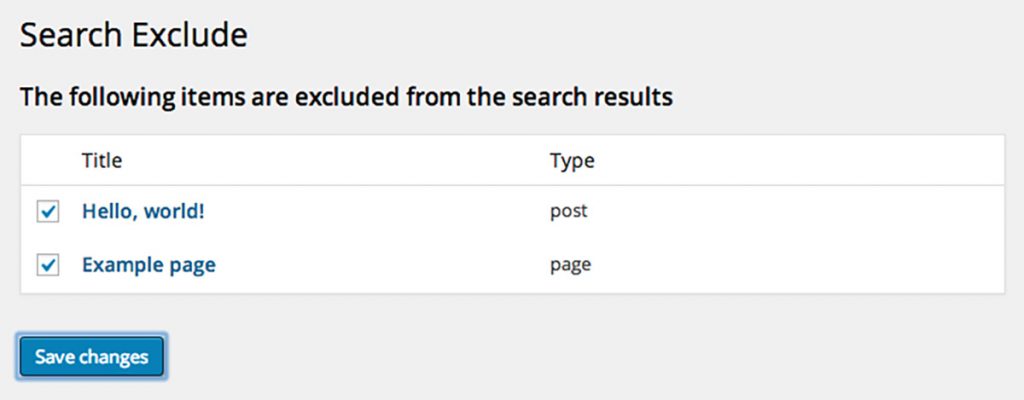Click the excluded items subheading text

coord(346,98)
